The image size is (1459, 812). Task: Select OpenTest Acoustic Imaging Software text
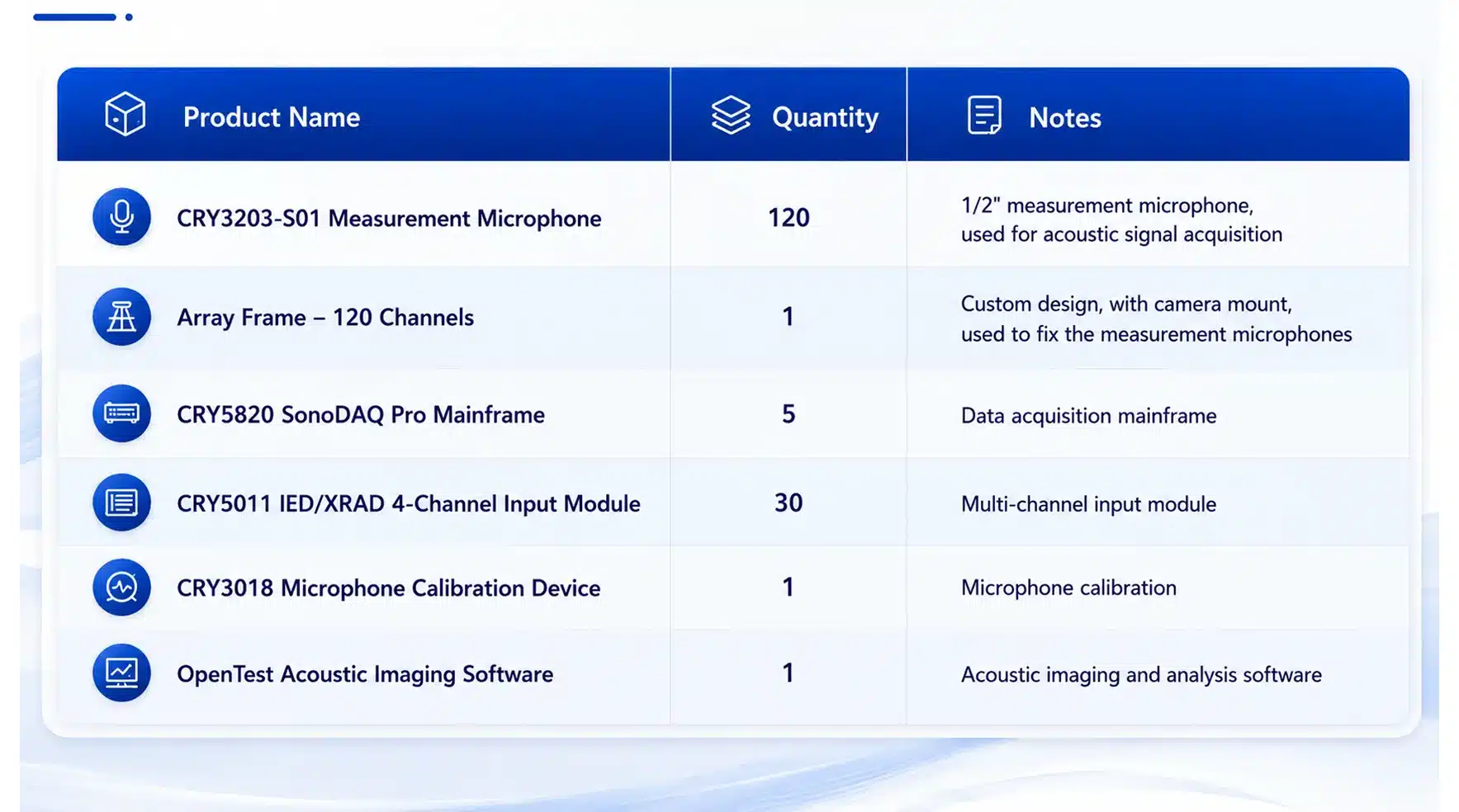365,674
